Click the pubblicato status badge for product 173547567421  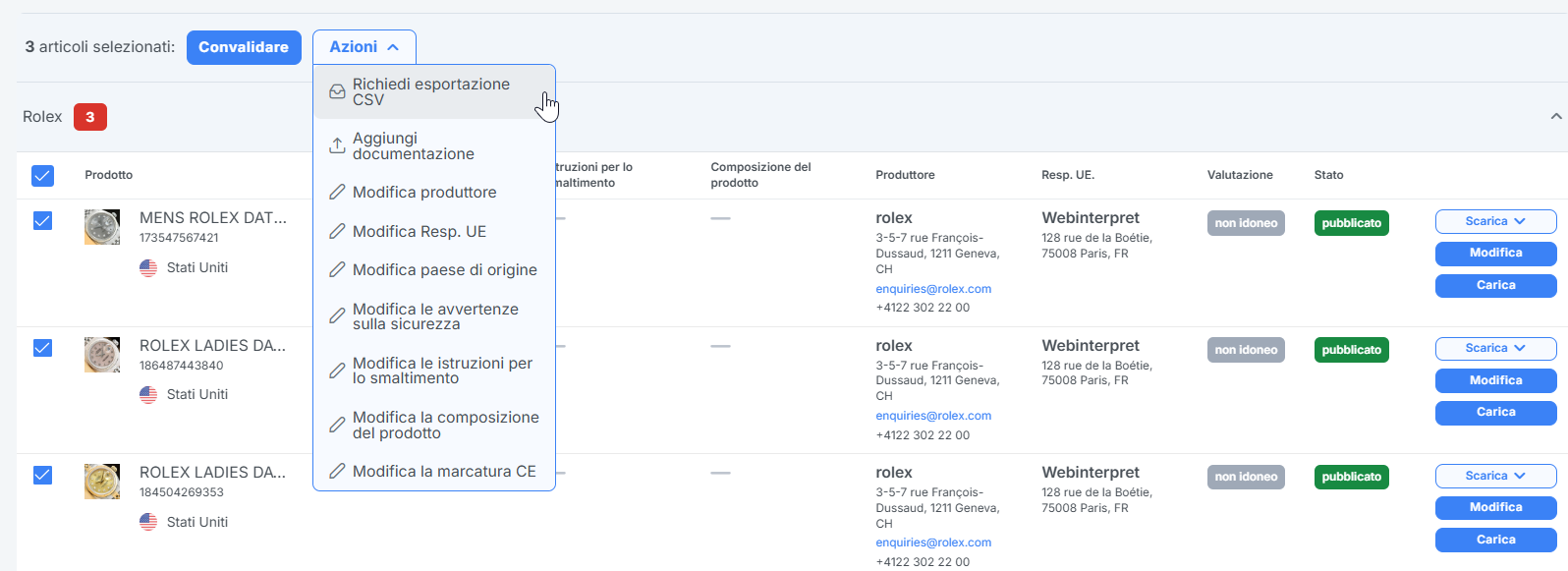(1352, 223)
